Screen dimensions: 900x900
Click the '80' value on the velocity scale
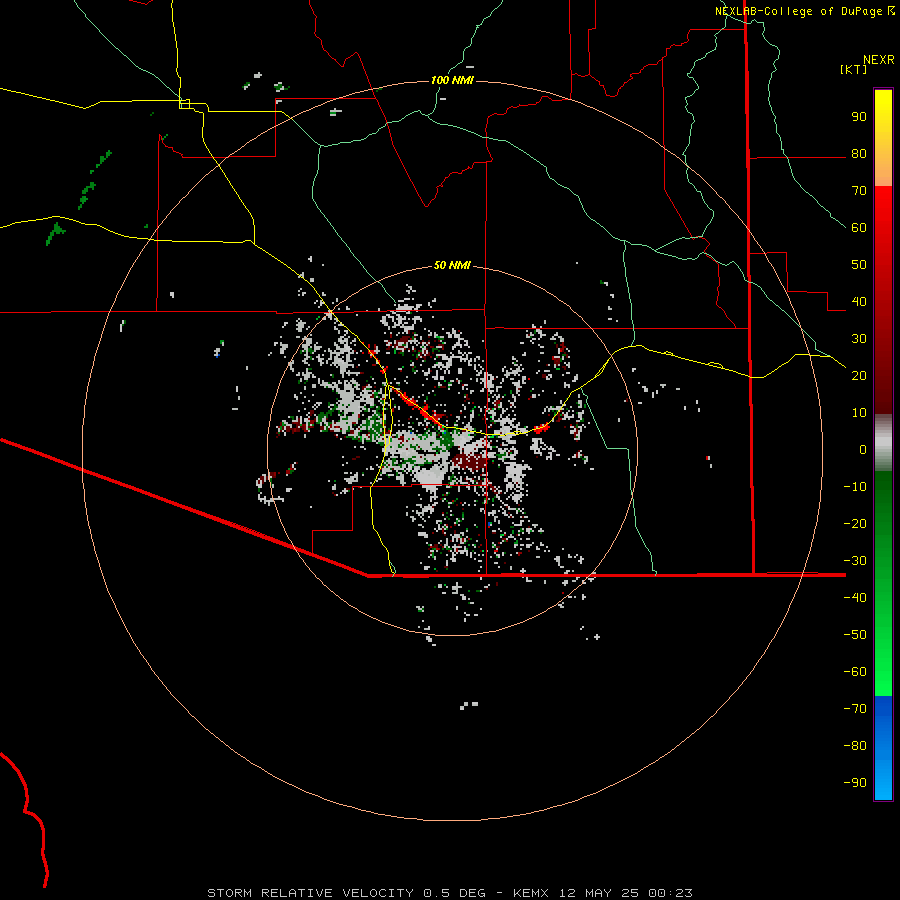pos(859,154)
